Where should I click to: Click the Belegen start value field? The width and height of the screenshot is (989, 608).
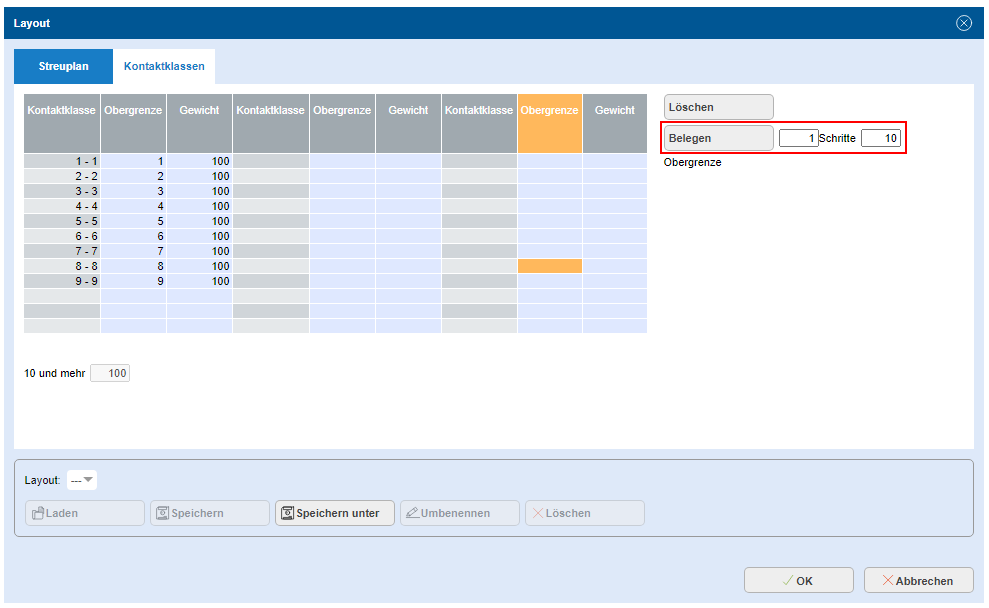[798, 138]
